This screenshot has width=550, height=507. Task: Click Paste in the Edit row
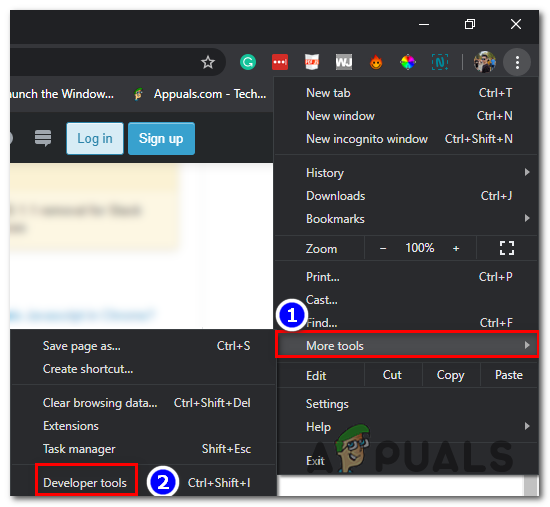pyautogui.click(x=509, y=375)
